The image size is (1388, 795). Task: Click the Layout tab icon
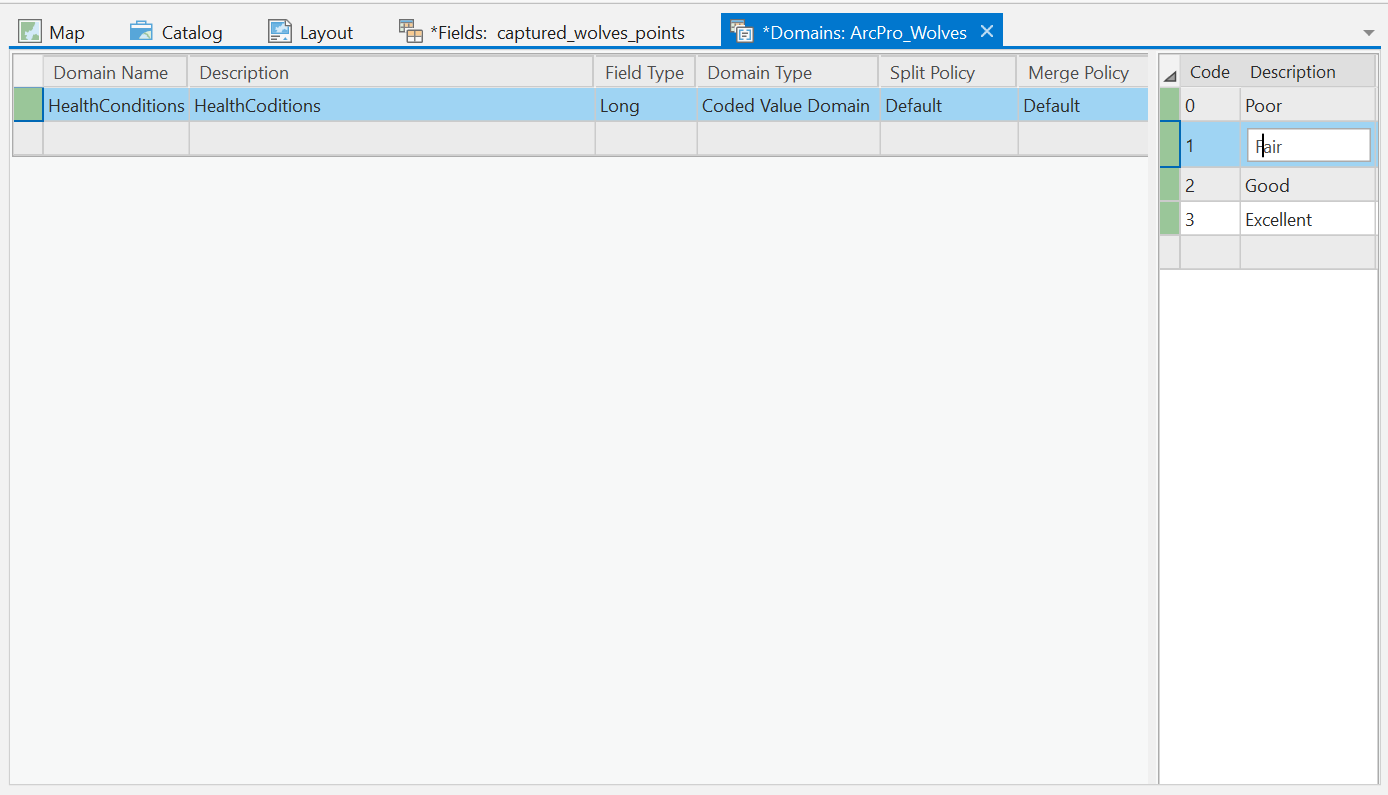click(x=280, y=32)
